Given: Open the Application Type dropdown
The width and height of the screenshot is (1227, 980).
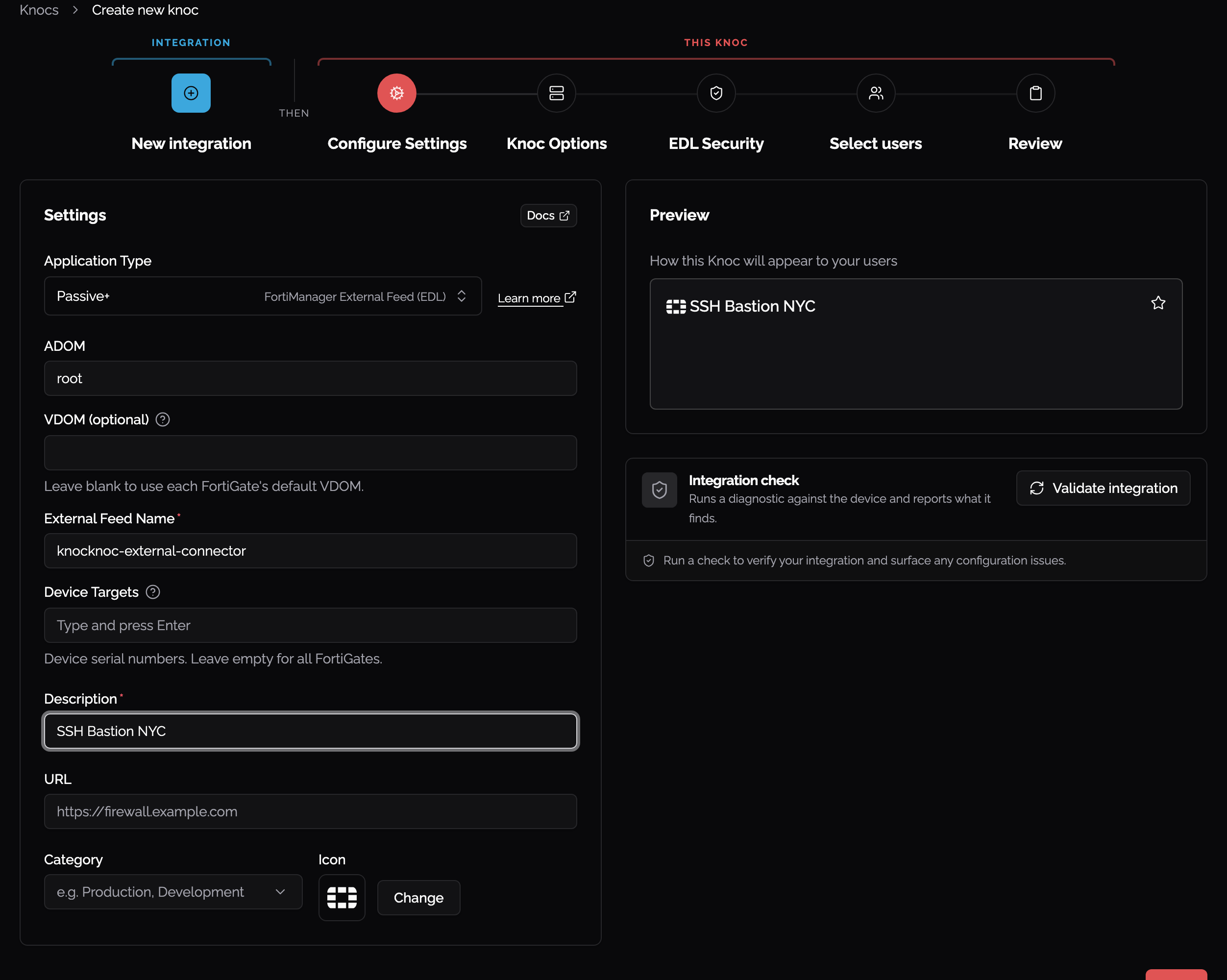Looking at the screenshot, I should click(262, 296).
